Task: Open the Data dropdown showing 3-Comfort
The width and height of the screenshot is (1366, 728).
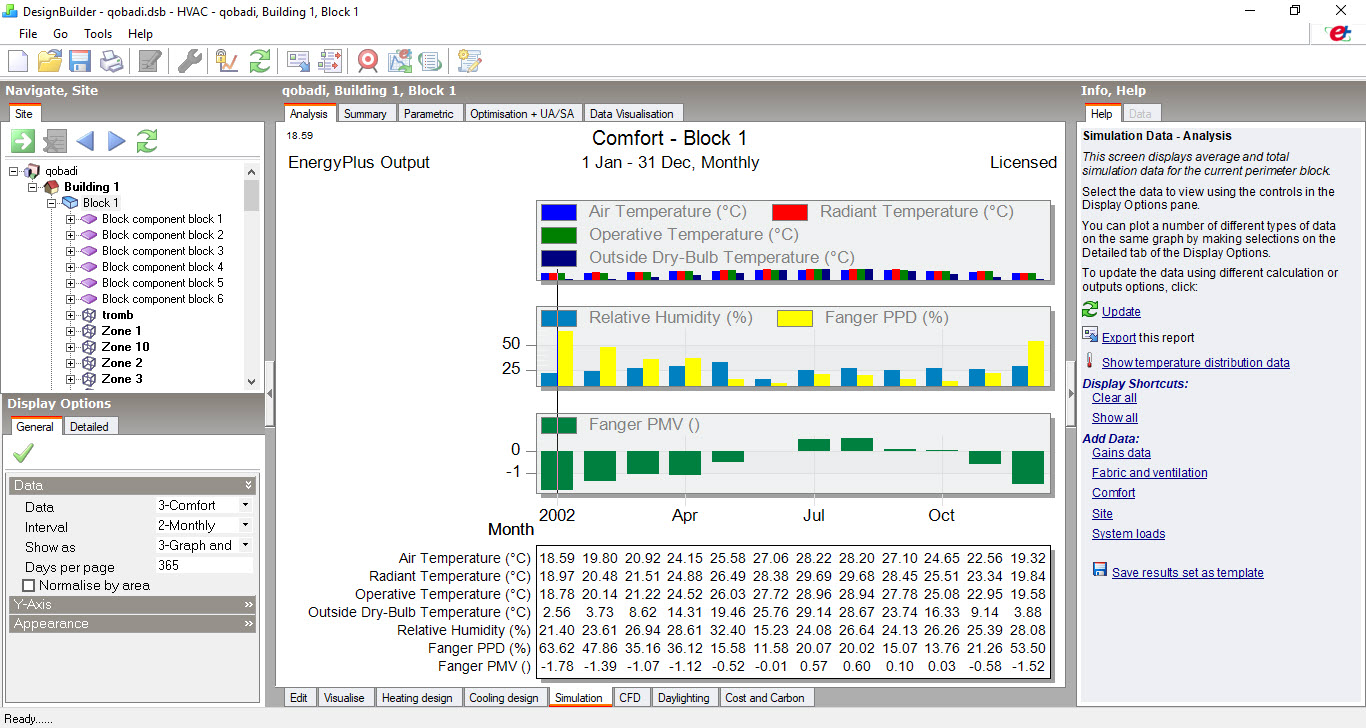Action: pos(204,506)
